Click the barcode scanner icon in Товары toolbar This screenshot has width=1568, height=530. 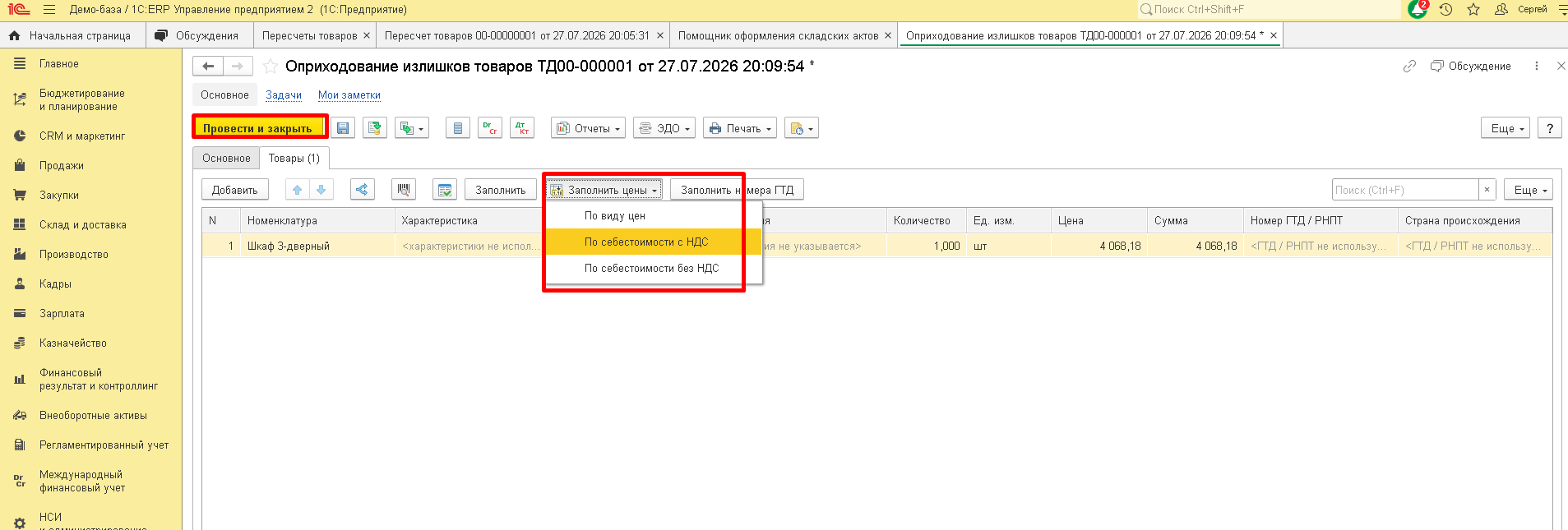tap(404, 190)
